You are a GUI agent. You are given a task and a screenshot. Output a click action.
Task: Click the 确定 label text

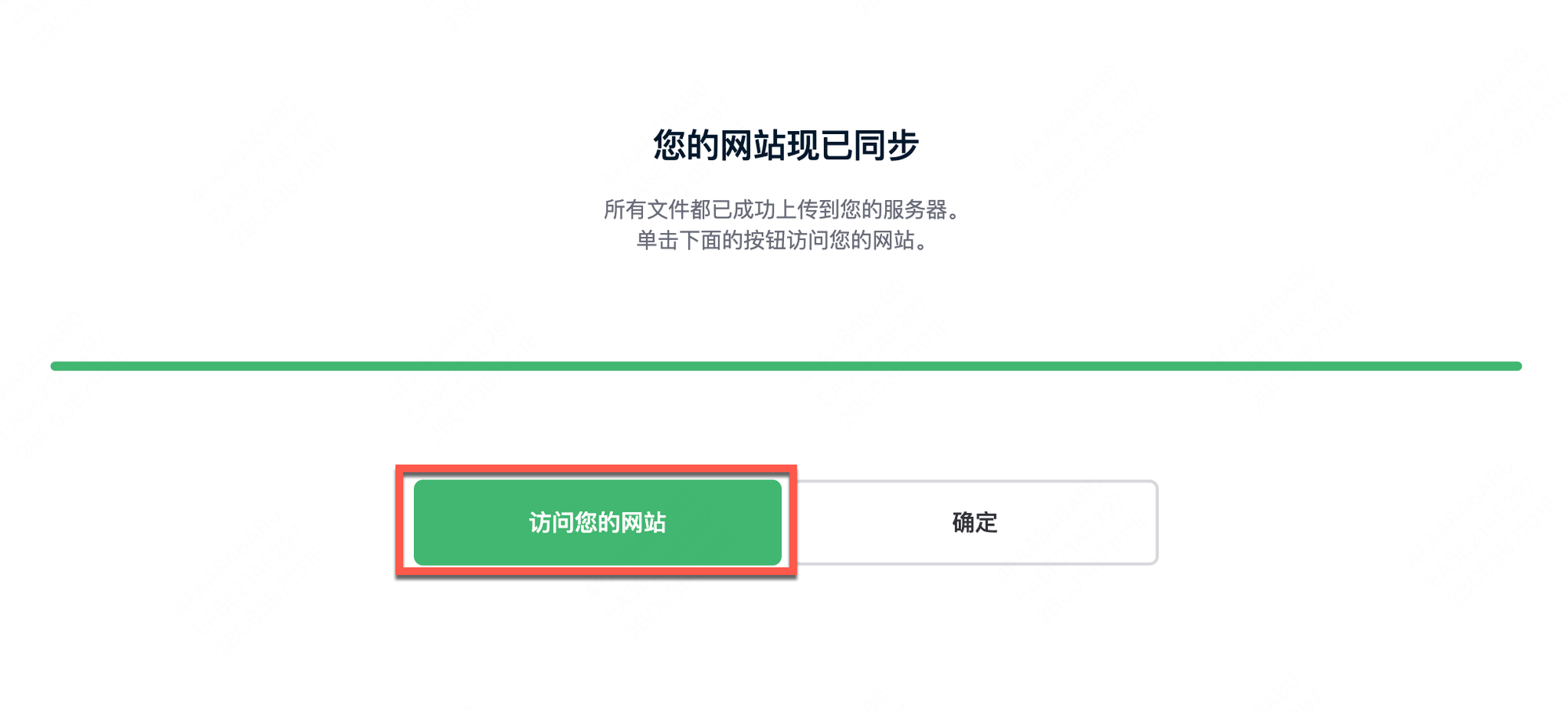pyautogui.click(x=975, y=522)
